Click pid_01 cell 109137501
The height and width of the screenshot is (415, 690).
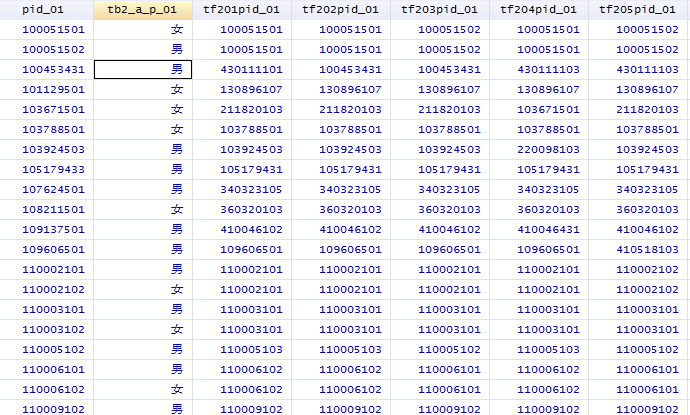47,230
